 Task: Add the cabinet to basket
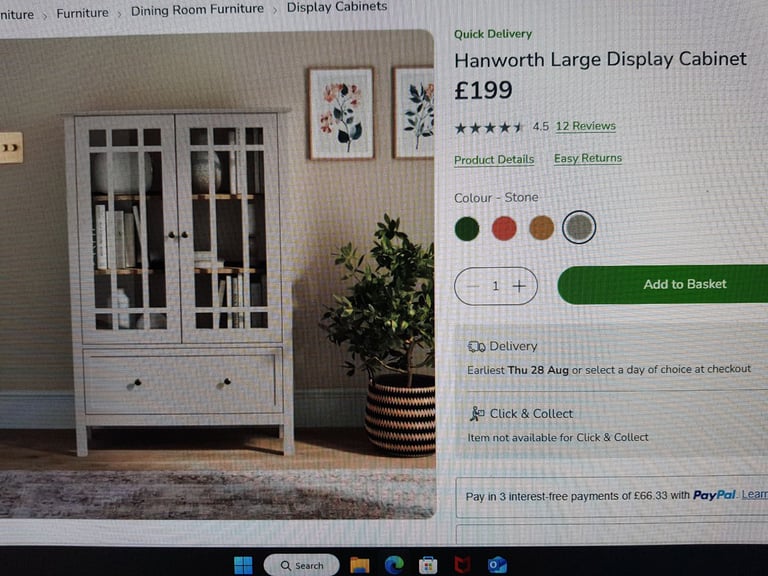click(x=663, y=284)
